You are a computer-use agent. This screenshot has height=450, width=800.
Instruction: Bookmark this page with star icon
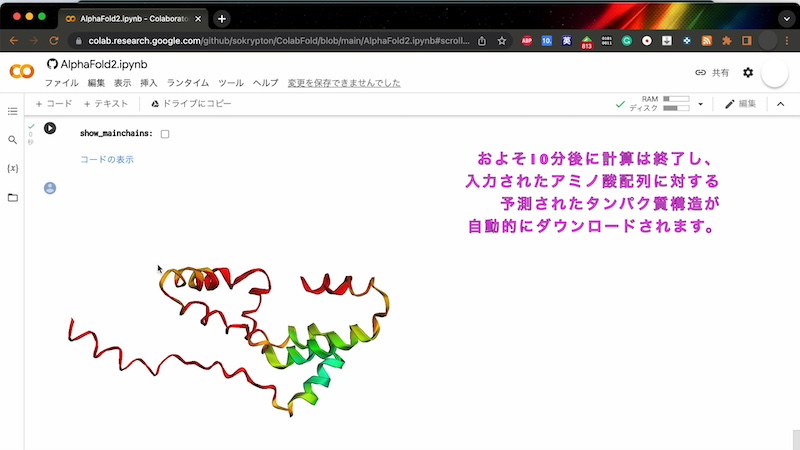click(502, 41)
